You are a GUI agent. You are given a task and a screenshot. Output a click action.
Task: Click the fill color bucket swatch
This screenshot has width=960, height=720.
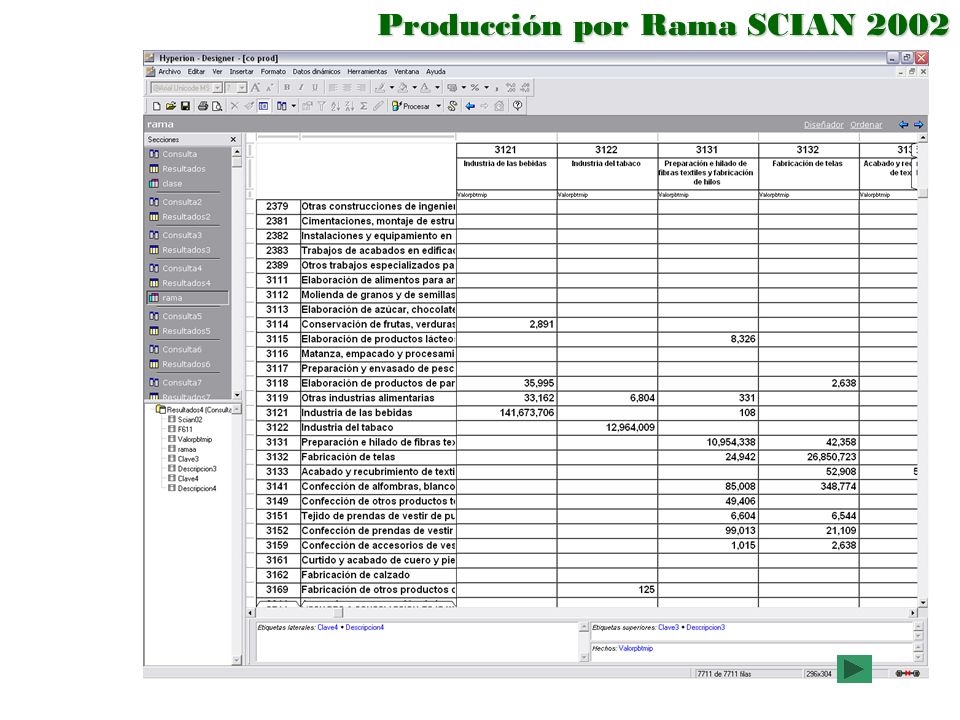pos(402,88)
